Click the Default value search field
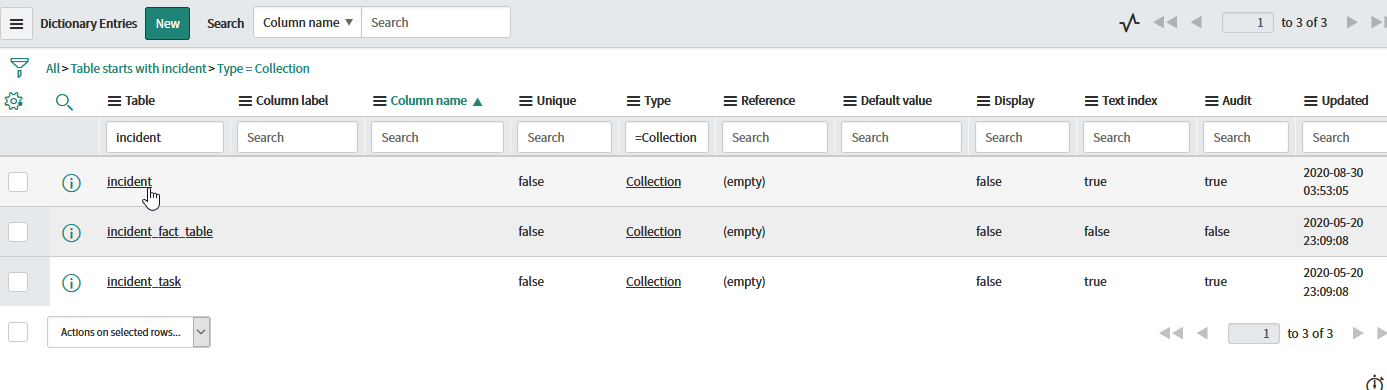The image size is (1387, 390). point(901,137)
